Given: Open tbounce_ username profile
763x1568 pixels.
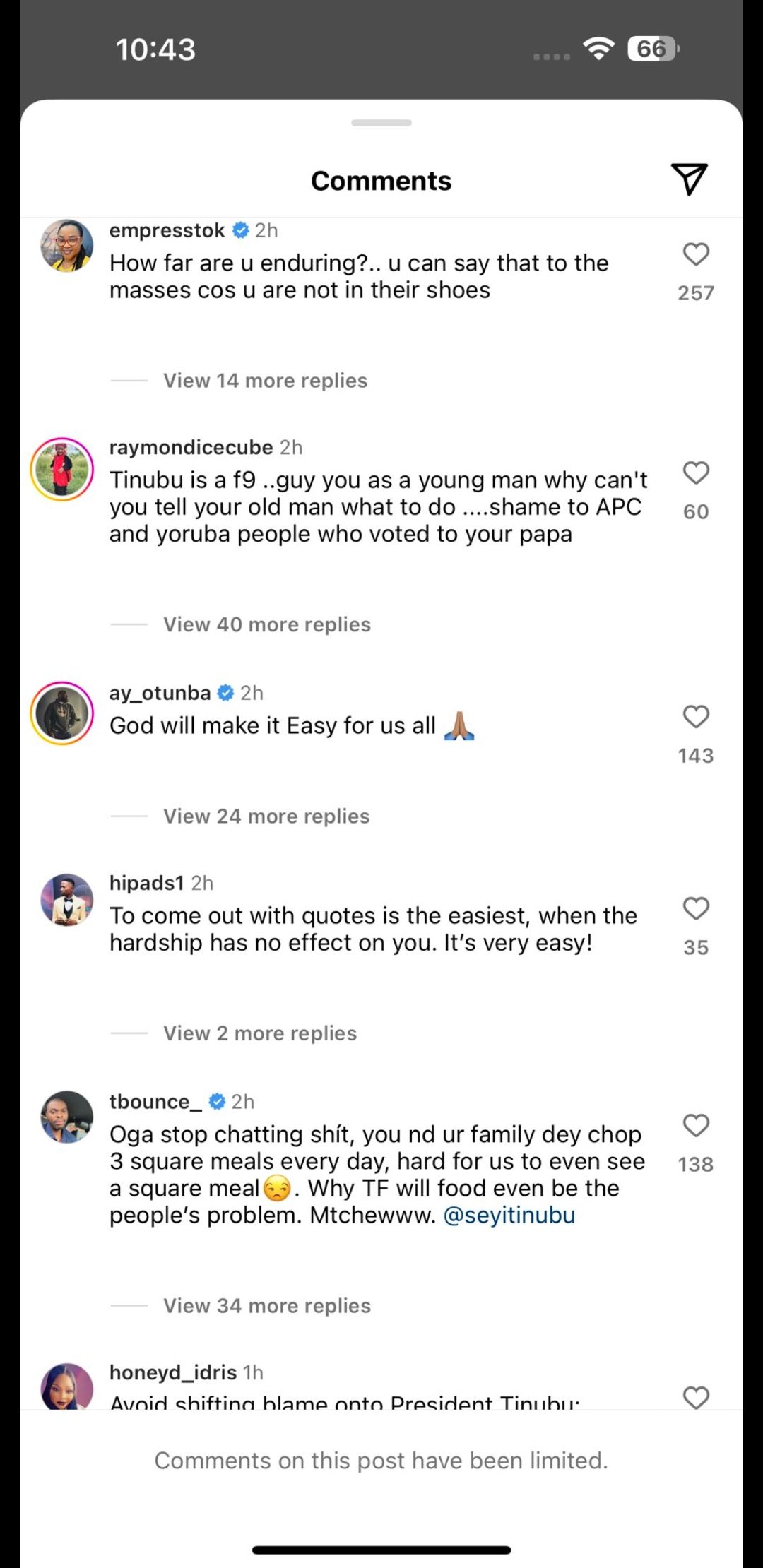Looking at the screenshot, I should click(155, 1101).
